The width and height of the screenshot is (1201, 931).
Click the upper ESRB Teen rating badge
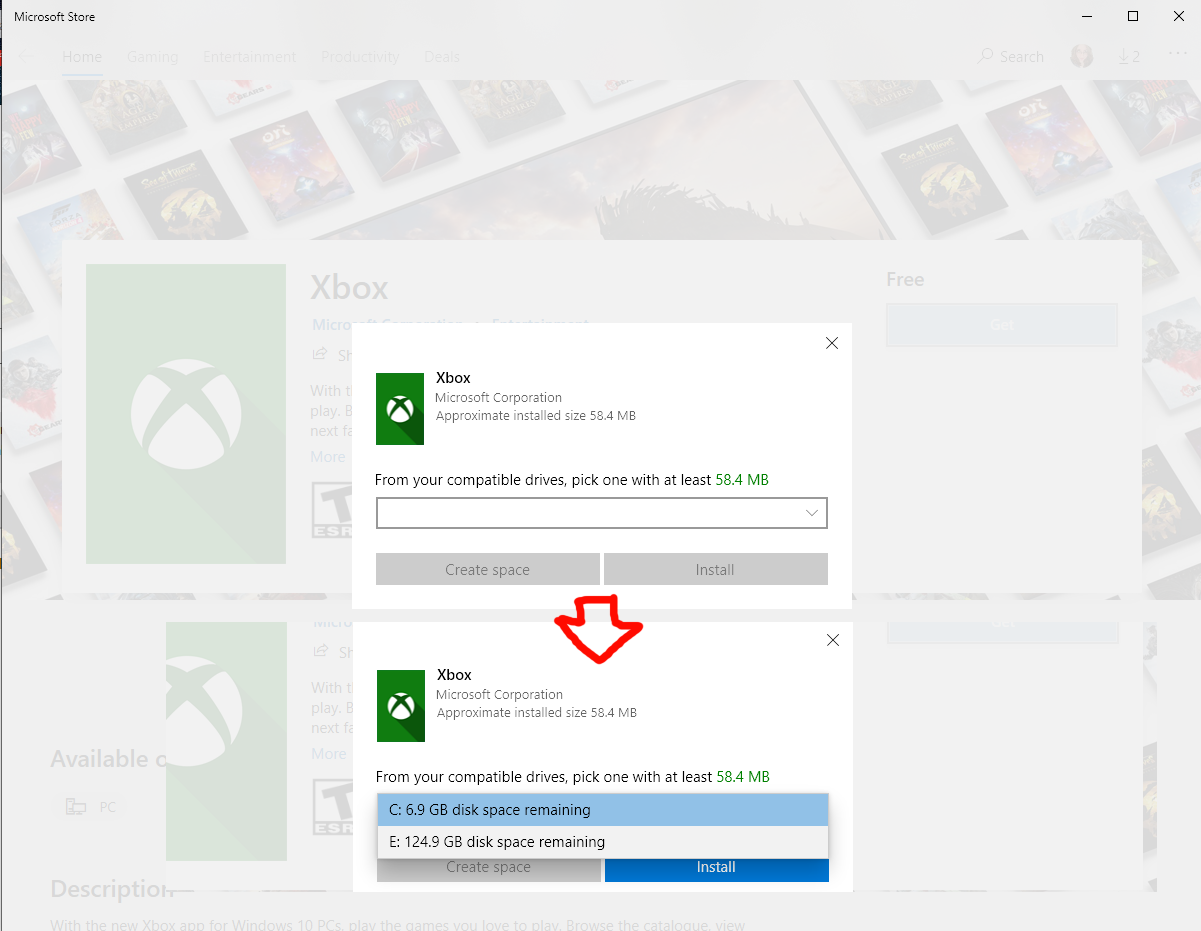tap(332, 511)
